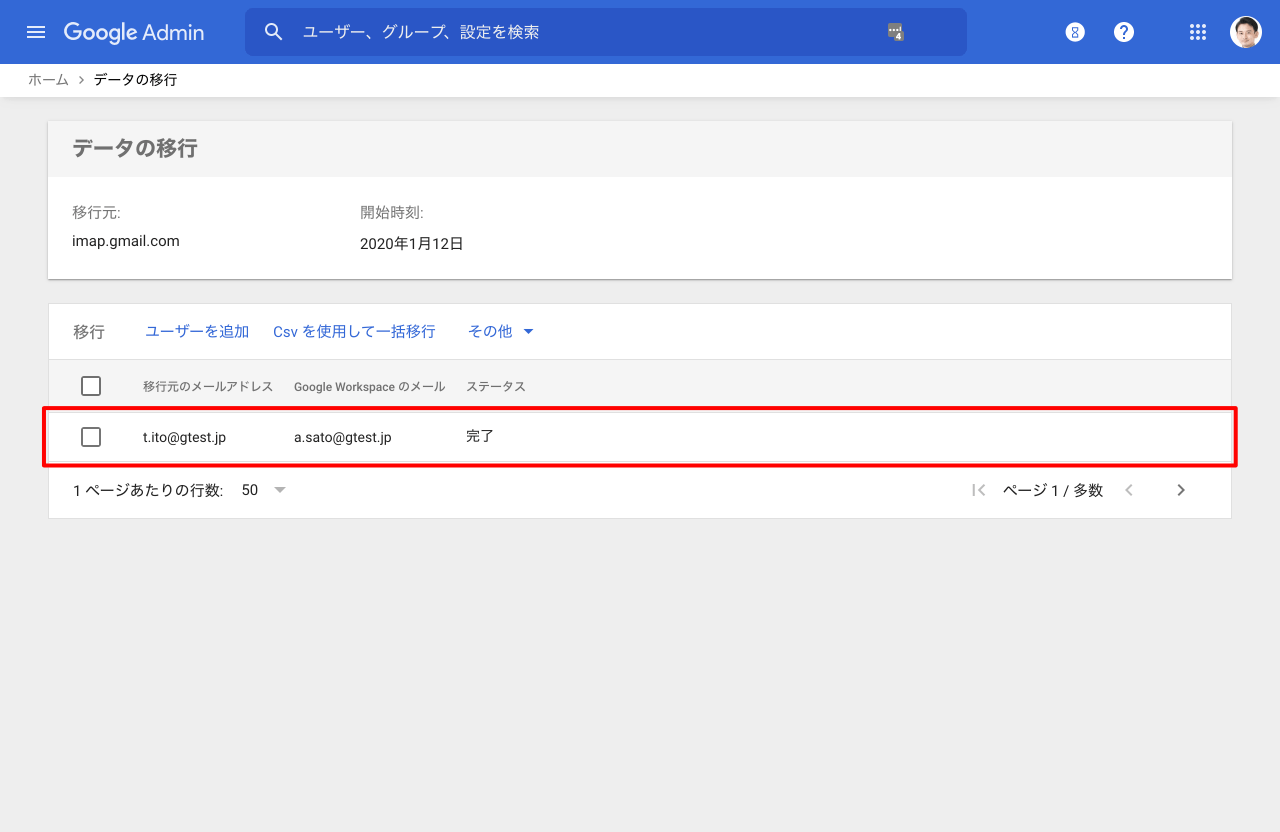Open rows per page 50 dropdown
Screen dimensions: 1280x832
click(264, 490)
